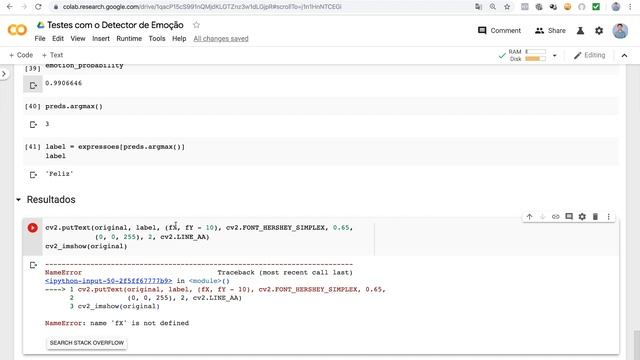
Task: Click into cv2_imshow(original) code line
Action: (86, 246)
